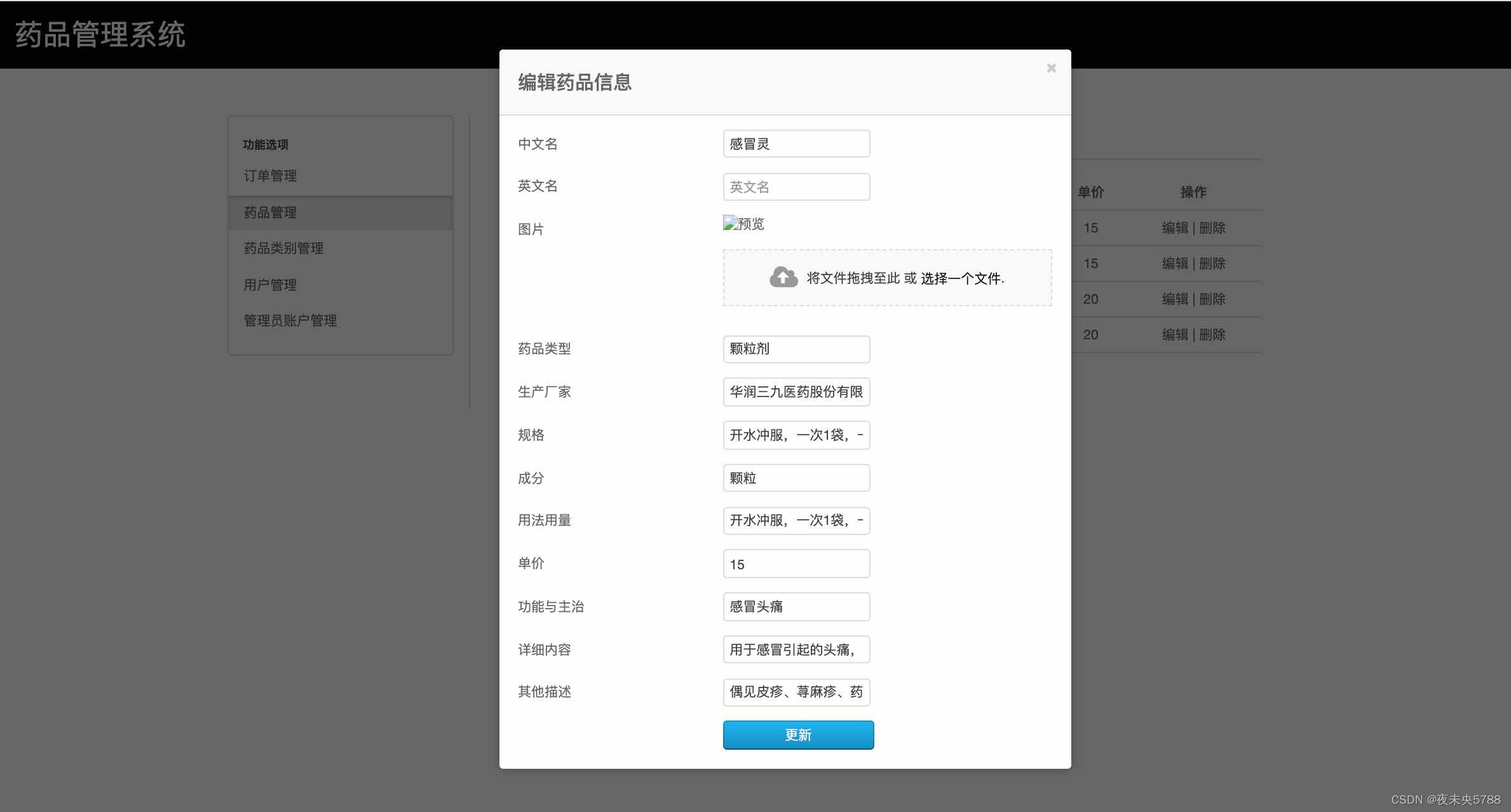Open 用户管理 in the sidebar
The height and width of the screenshot is (812, 1511).
pos(271,285)
